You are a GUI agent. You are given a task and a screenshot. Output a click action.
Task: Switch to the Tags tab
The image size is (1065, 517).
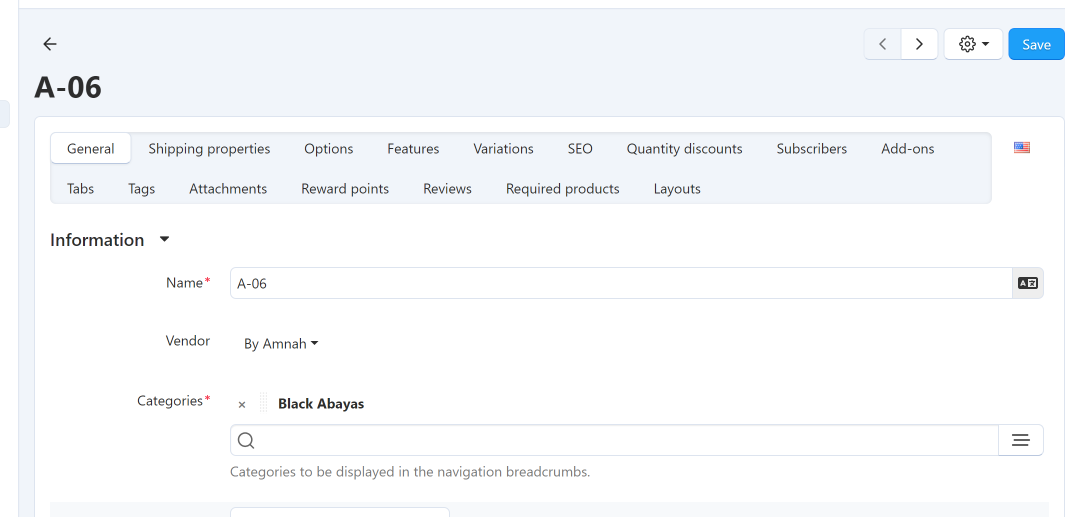(141, 189)
